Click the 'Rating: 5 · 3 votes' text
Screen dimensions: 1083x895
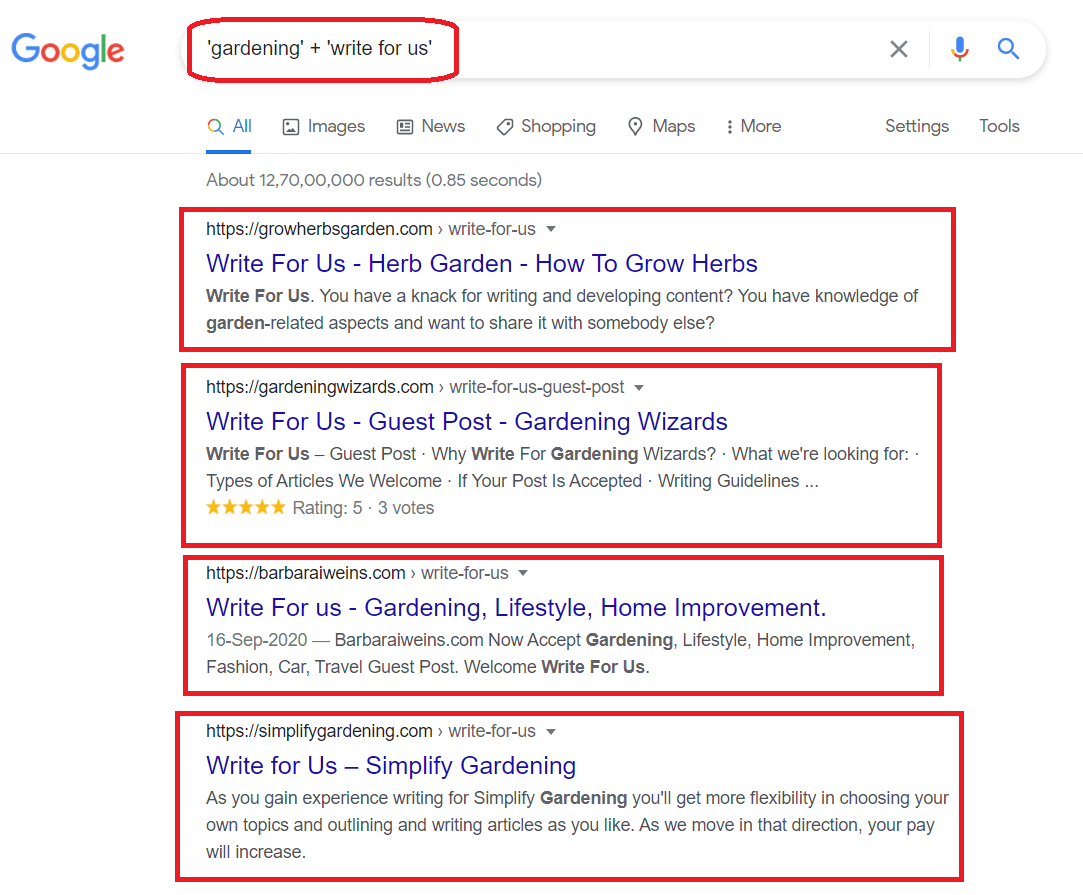[x=363, y=508]
